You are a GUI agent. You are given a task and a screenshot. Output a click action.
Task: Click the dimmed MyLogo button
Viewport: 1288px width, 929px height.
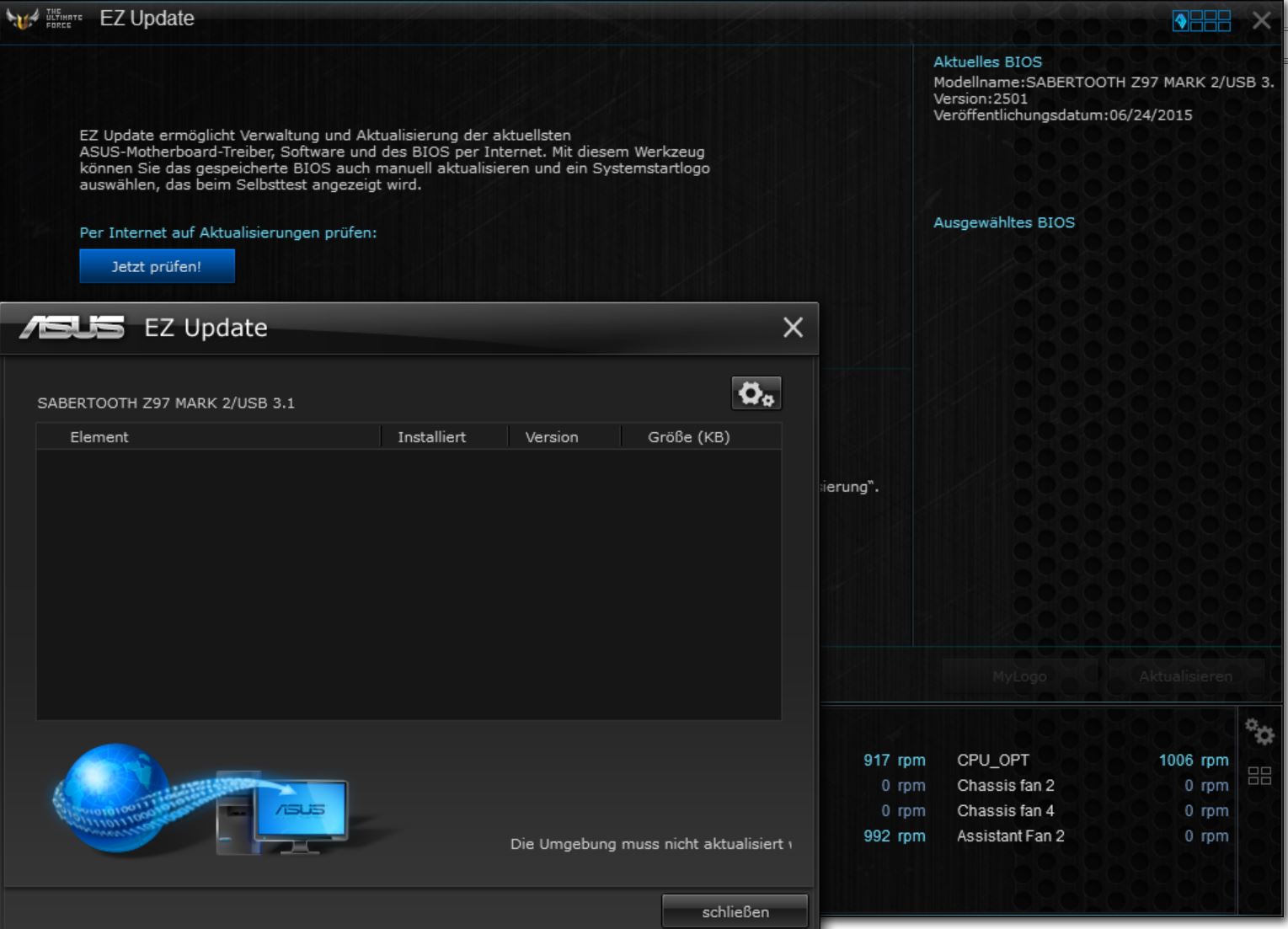[x=1019, y=676]
